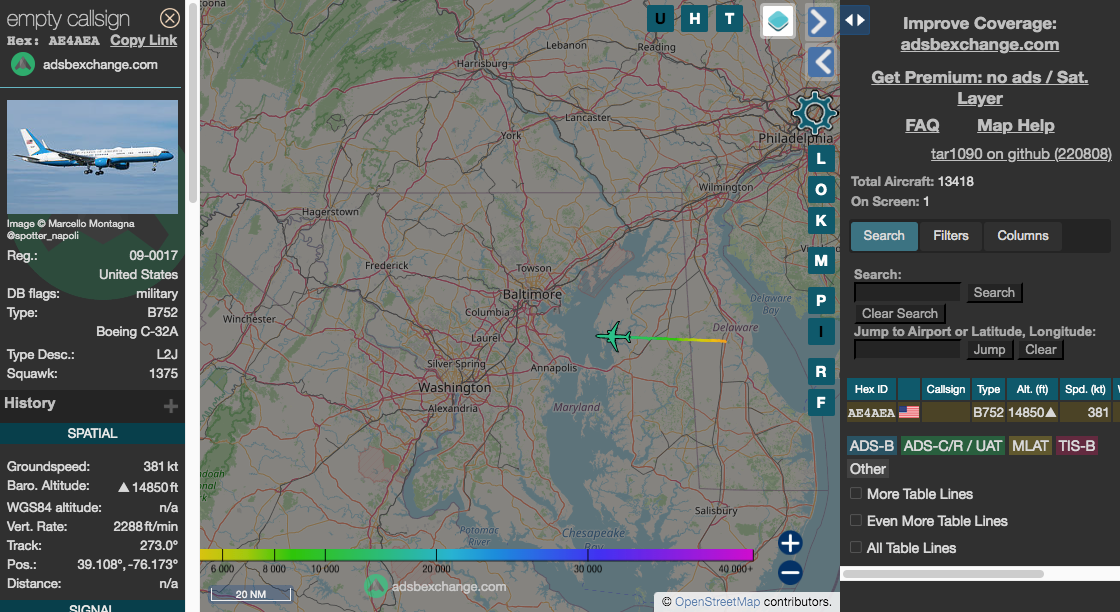Click the M map button

coord(821,261)
